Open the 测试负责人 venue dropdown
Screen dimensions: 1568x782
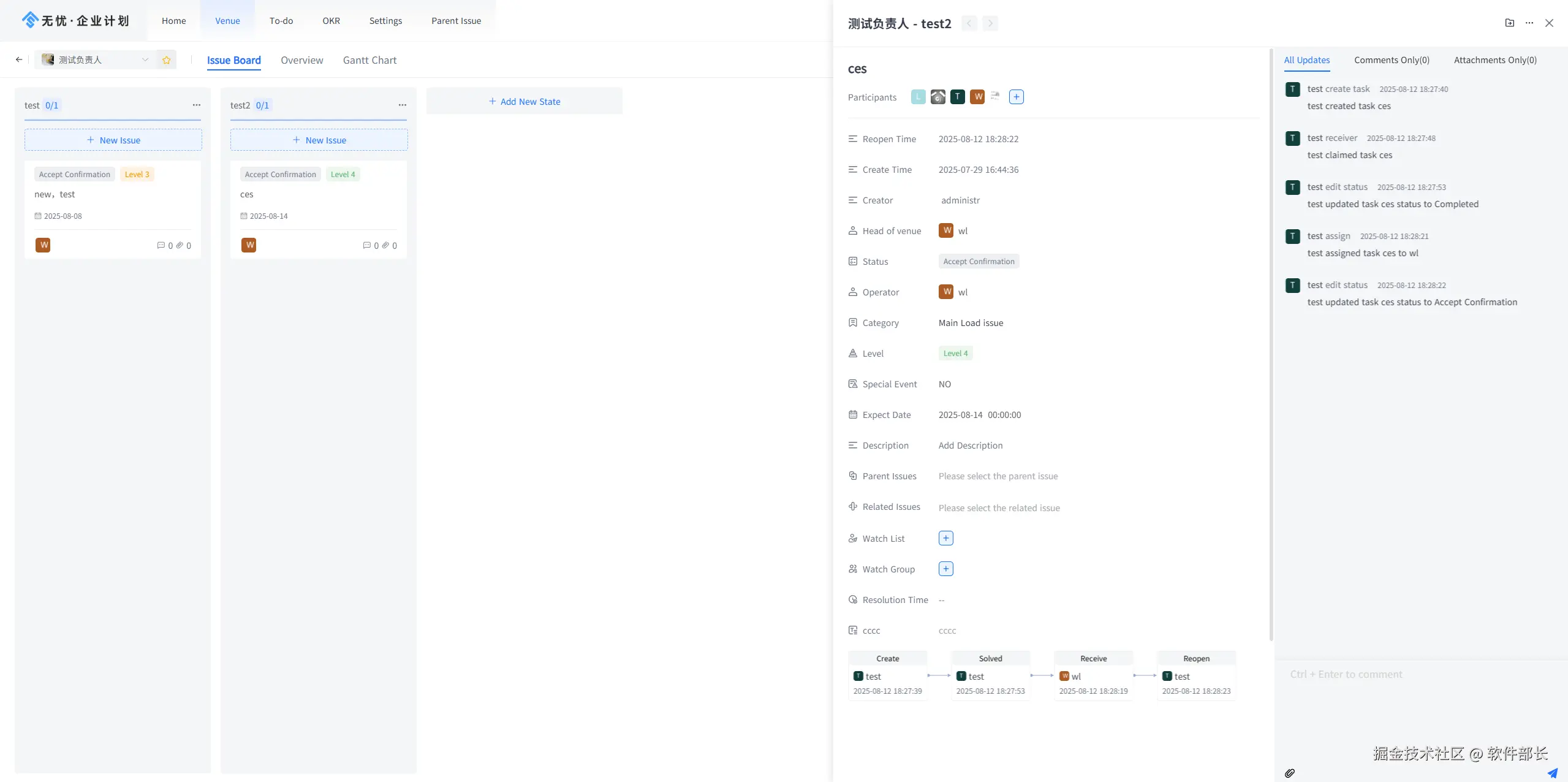95,59
